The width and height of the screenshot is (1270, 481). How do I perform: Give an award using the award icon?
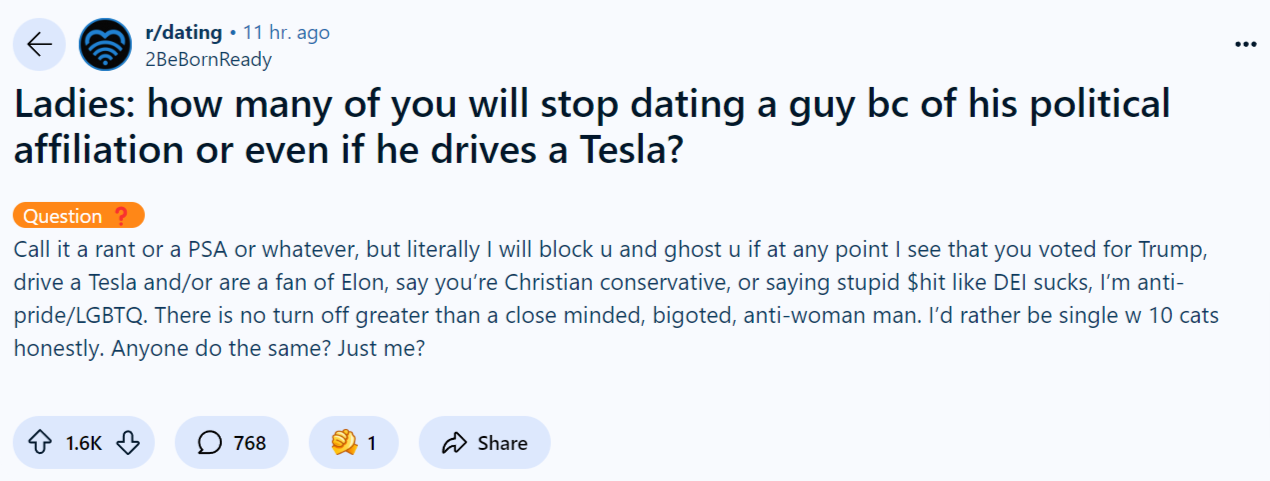tap(344, 442)
